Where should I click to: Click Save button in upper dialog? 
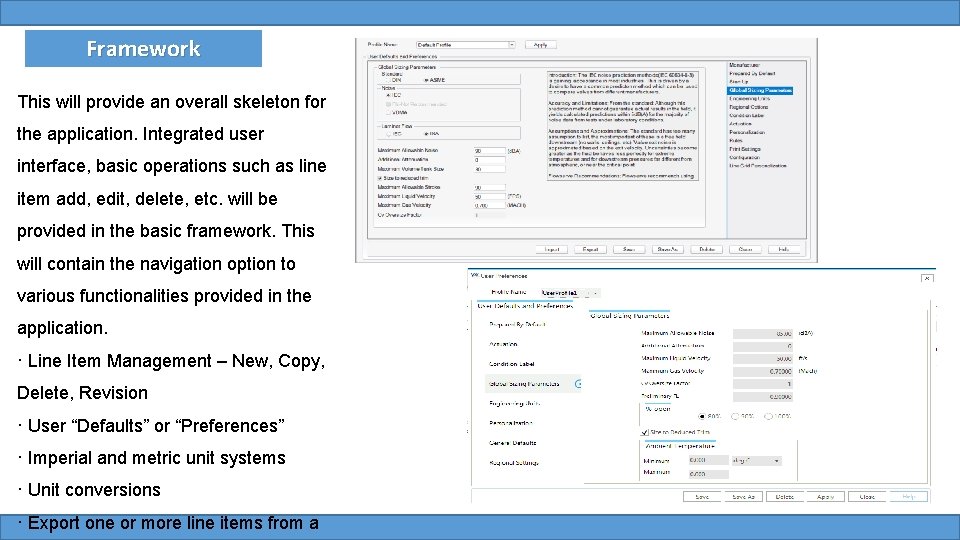coord(629,250)
